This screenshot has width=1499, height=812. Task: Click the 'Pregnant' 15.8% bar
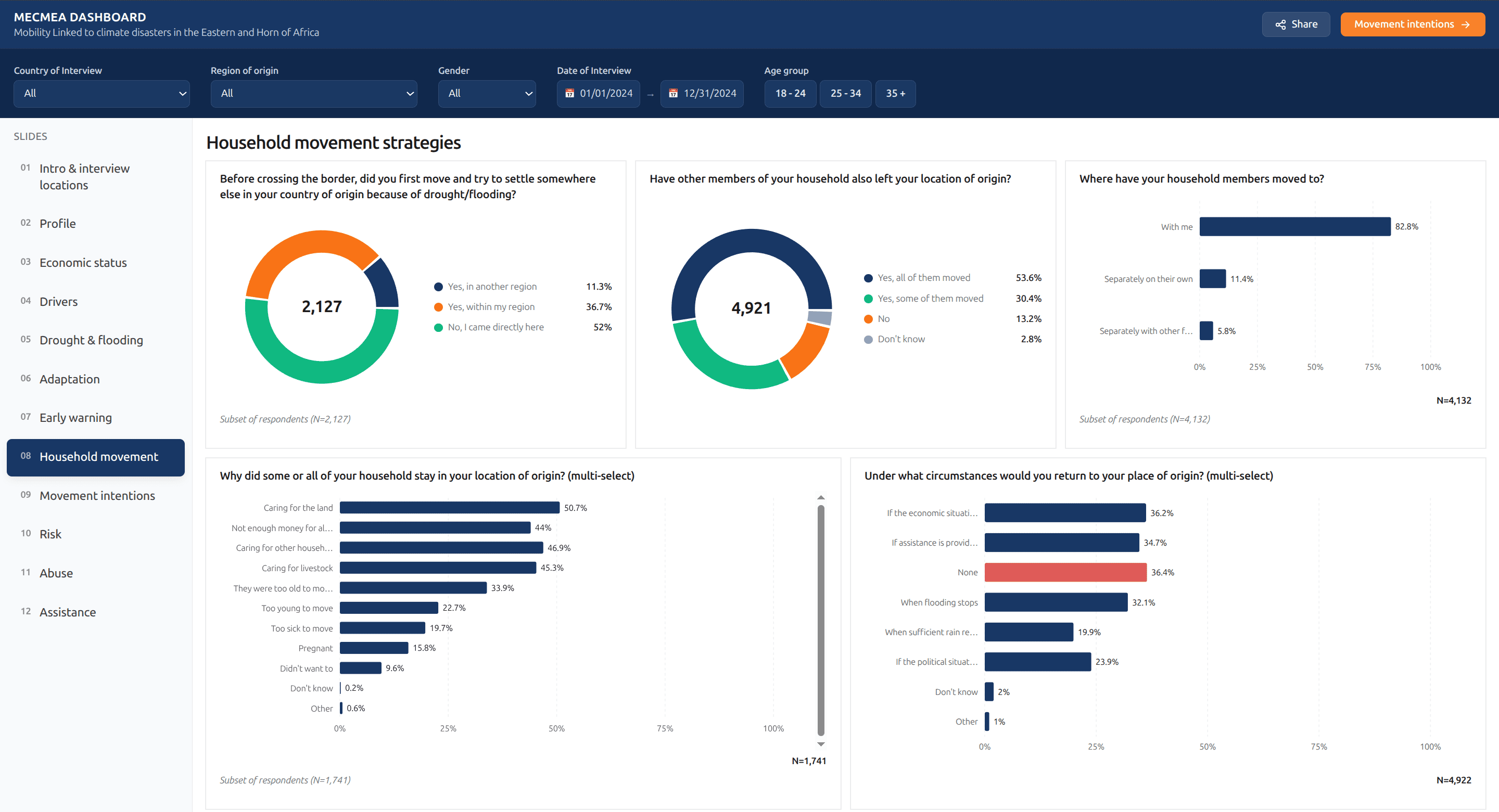(374, 649)
